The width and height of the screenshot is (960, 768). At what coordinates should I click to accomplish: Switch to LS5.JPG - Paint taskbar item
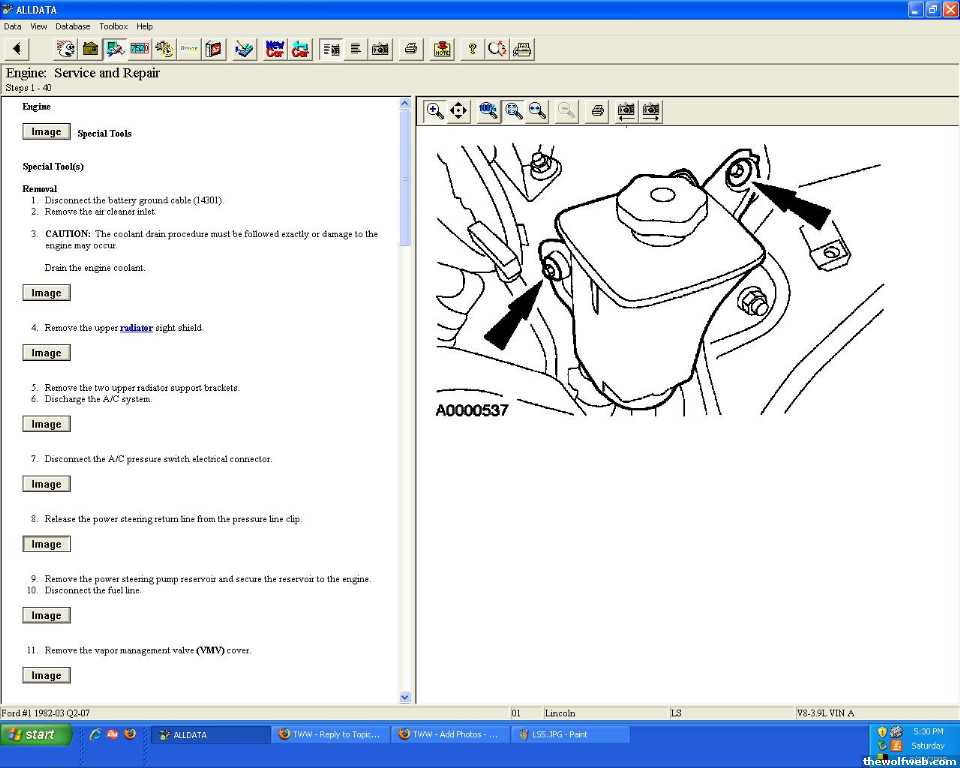point(570,734)
